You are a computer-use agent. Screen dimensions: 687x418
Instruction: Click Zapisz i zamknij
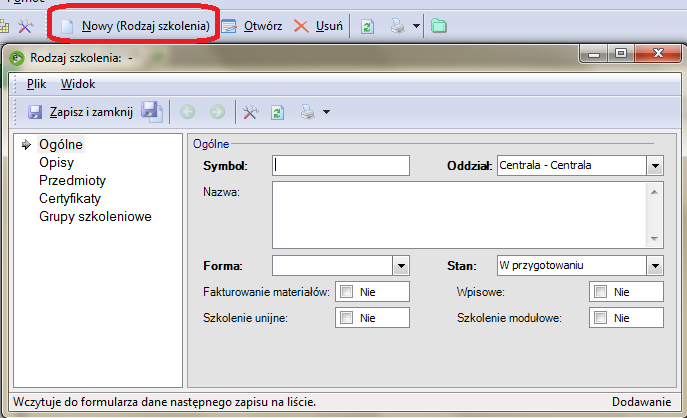pos(80,112)
